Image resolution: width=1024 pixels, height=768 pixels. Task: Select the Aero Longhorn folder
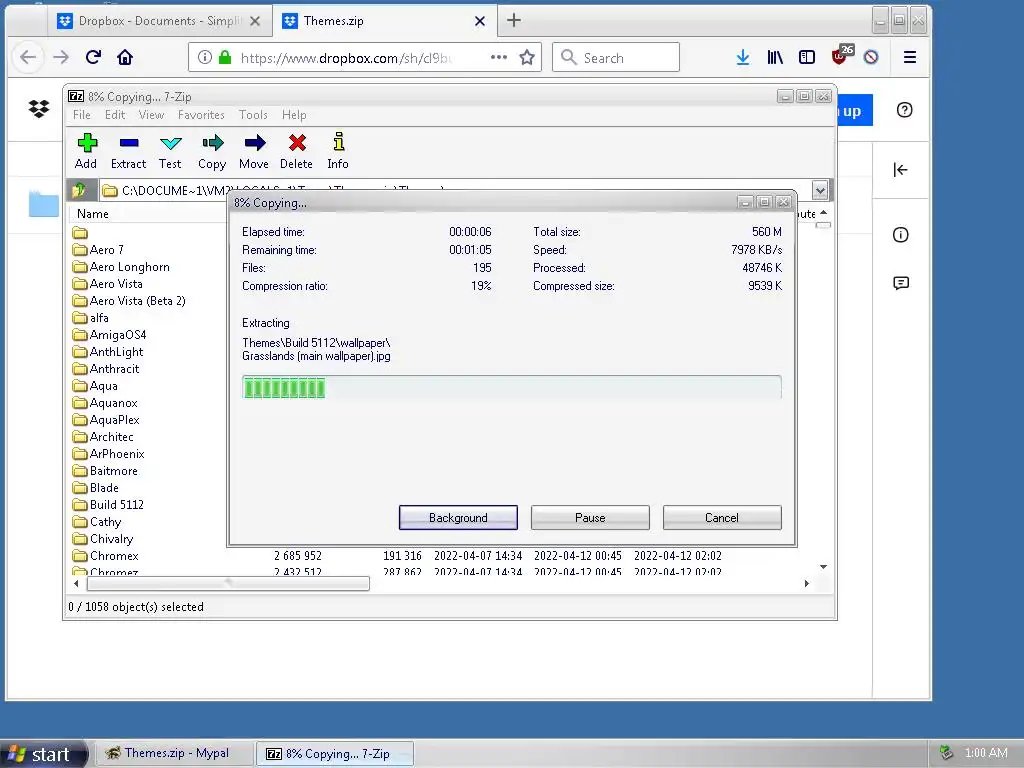click(121, 266)
